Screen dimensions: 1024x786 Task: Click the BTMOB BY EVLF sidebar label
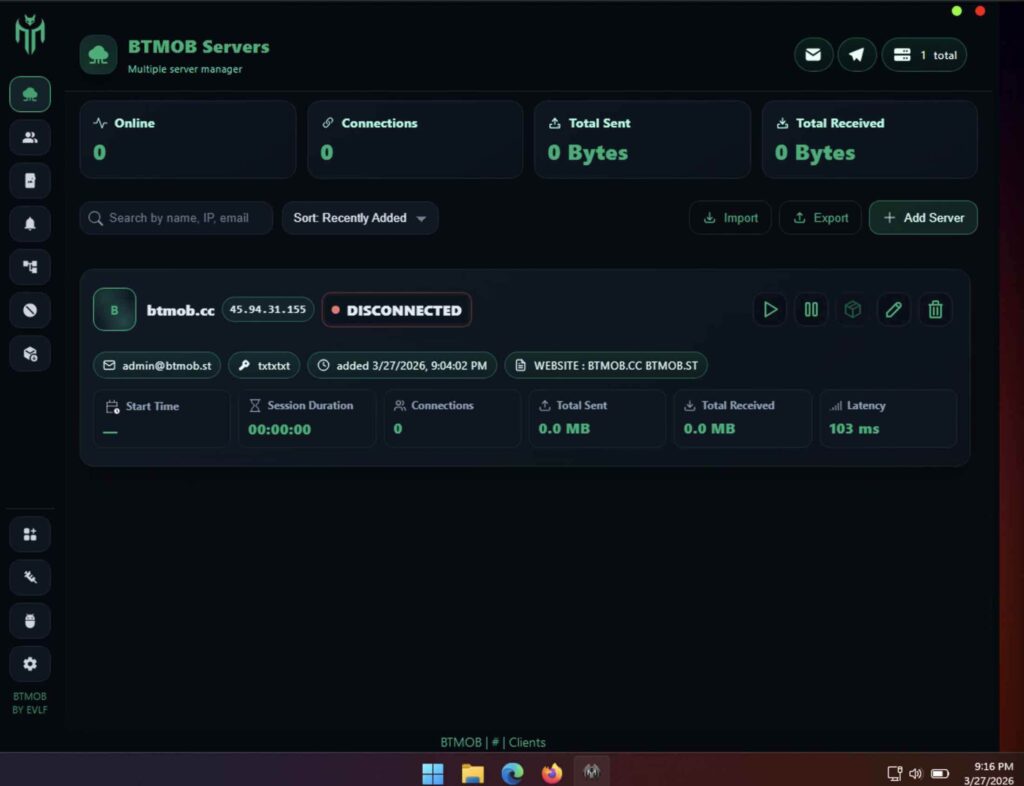point(30,703)
